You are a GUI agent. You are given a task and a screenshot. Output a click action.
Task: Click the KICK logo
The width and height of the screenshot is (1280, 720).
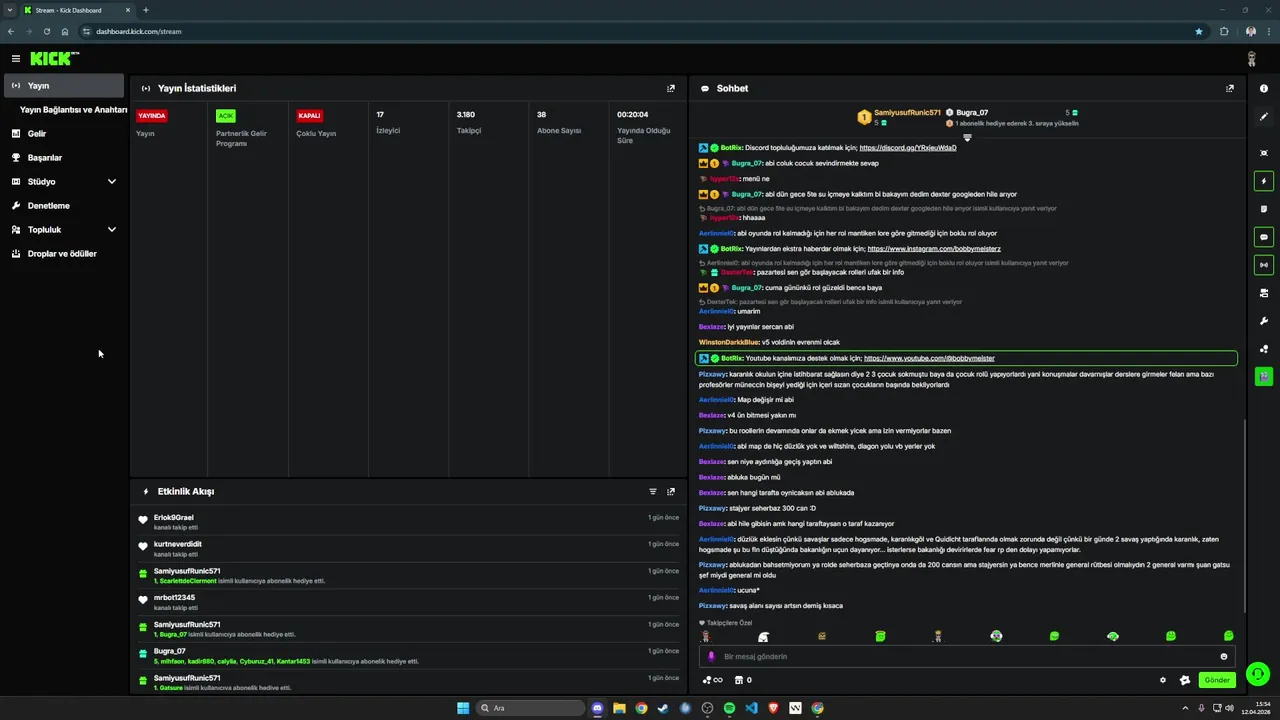point(54,59)
